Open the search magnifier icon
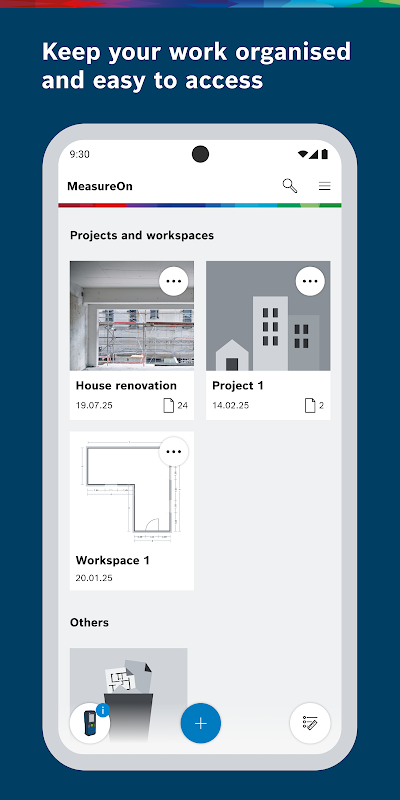 (x=290, y=186)
